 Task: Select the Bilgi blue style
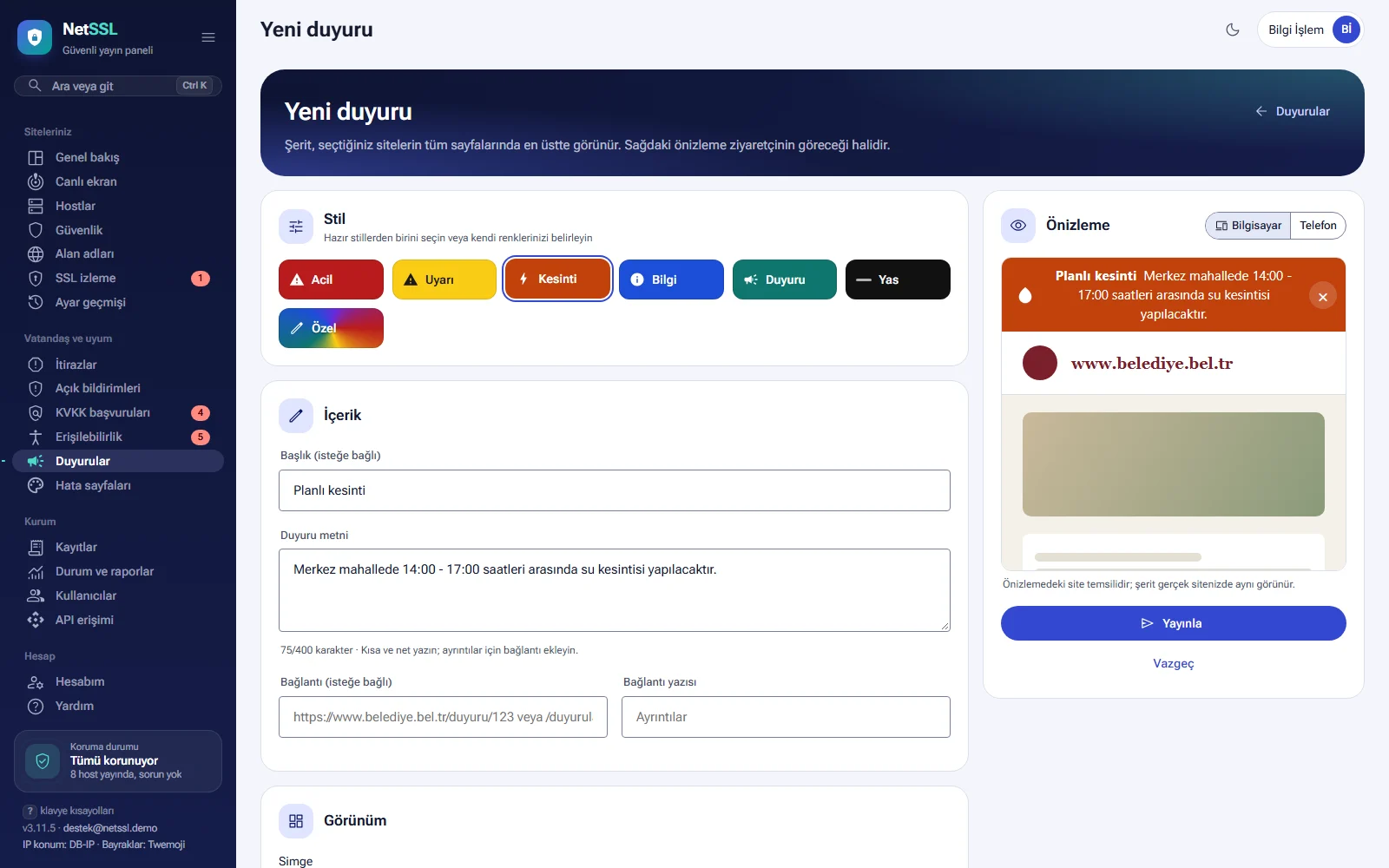[x=671, y=279]
